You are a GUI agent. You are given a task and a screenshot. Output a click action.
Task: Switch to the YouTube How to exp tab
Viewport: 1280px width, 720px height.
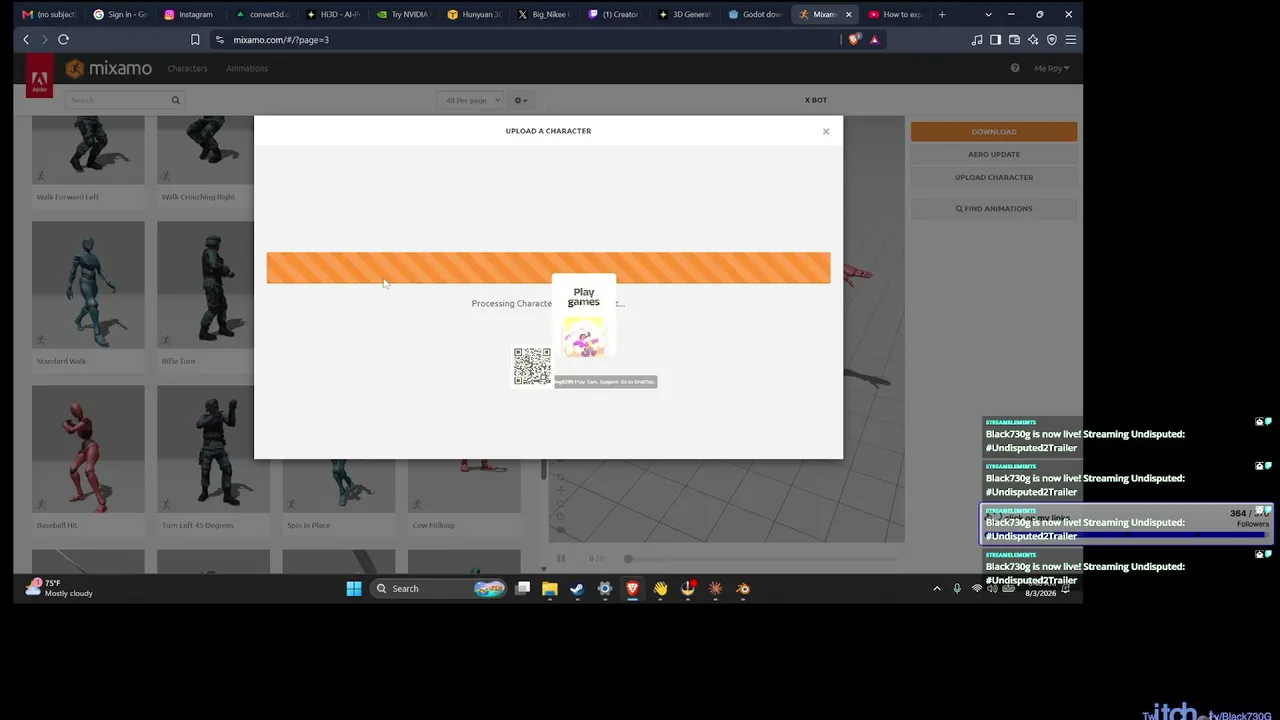coord(895,14)
